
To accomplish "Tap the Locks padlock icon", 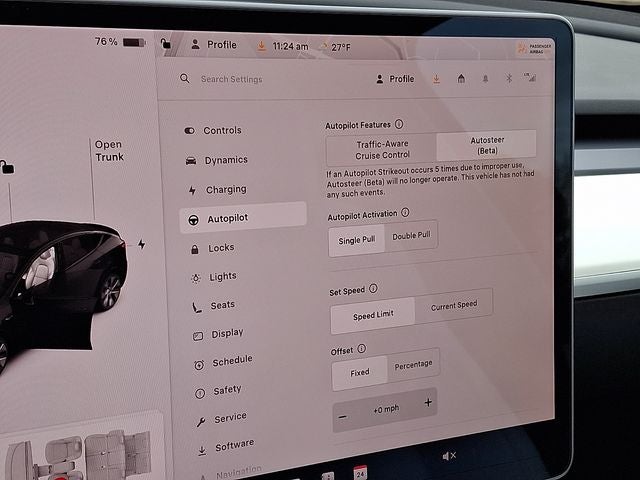I will click(x=193, y=249).
